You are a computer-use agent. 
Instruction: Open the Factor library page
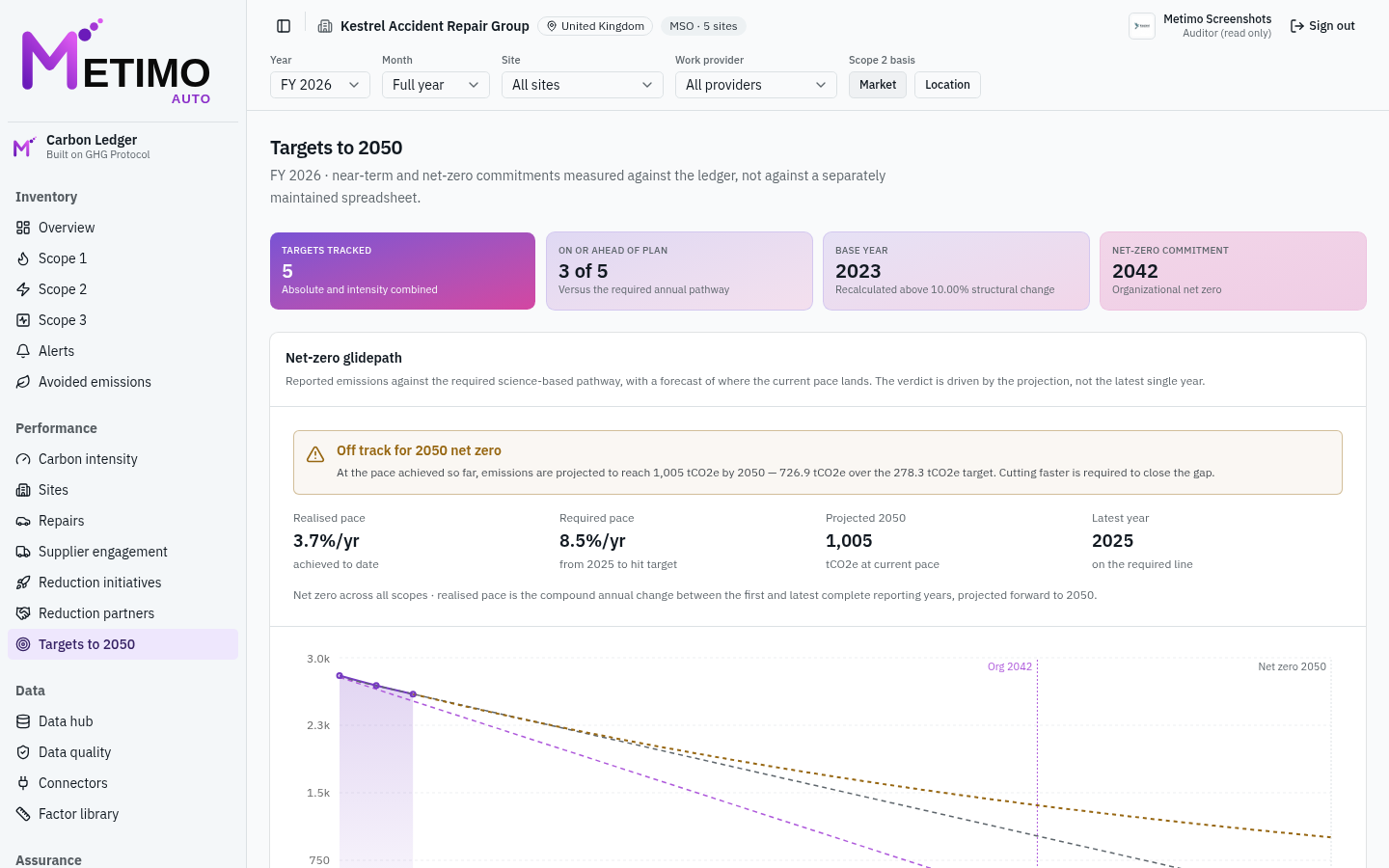(123, 814)
